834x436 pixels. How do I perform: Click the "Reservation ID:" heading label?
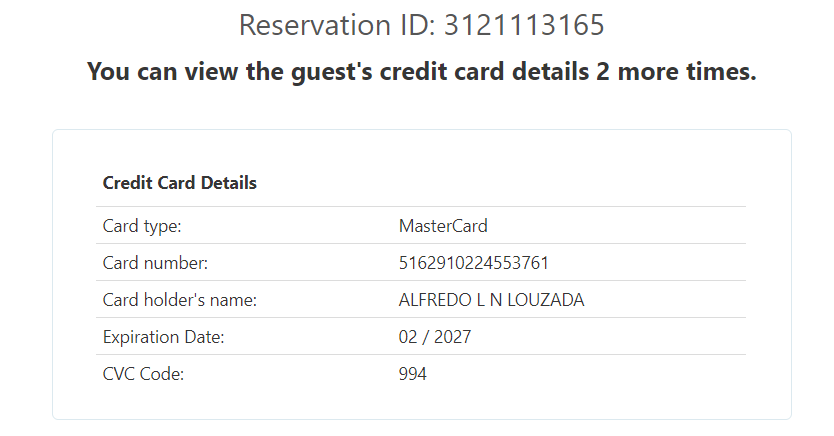tap(333, 24)
